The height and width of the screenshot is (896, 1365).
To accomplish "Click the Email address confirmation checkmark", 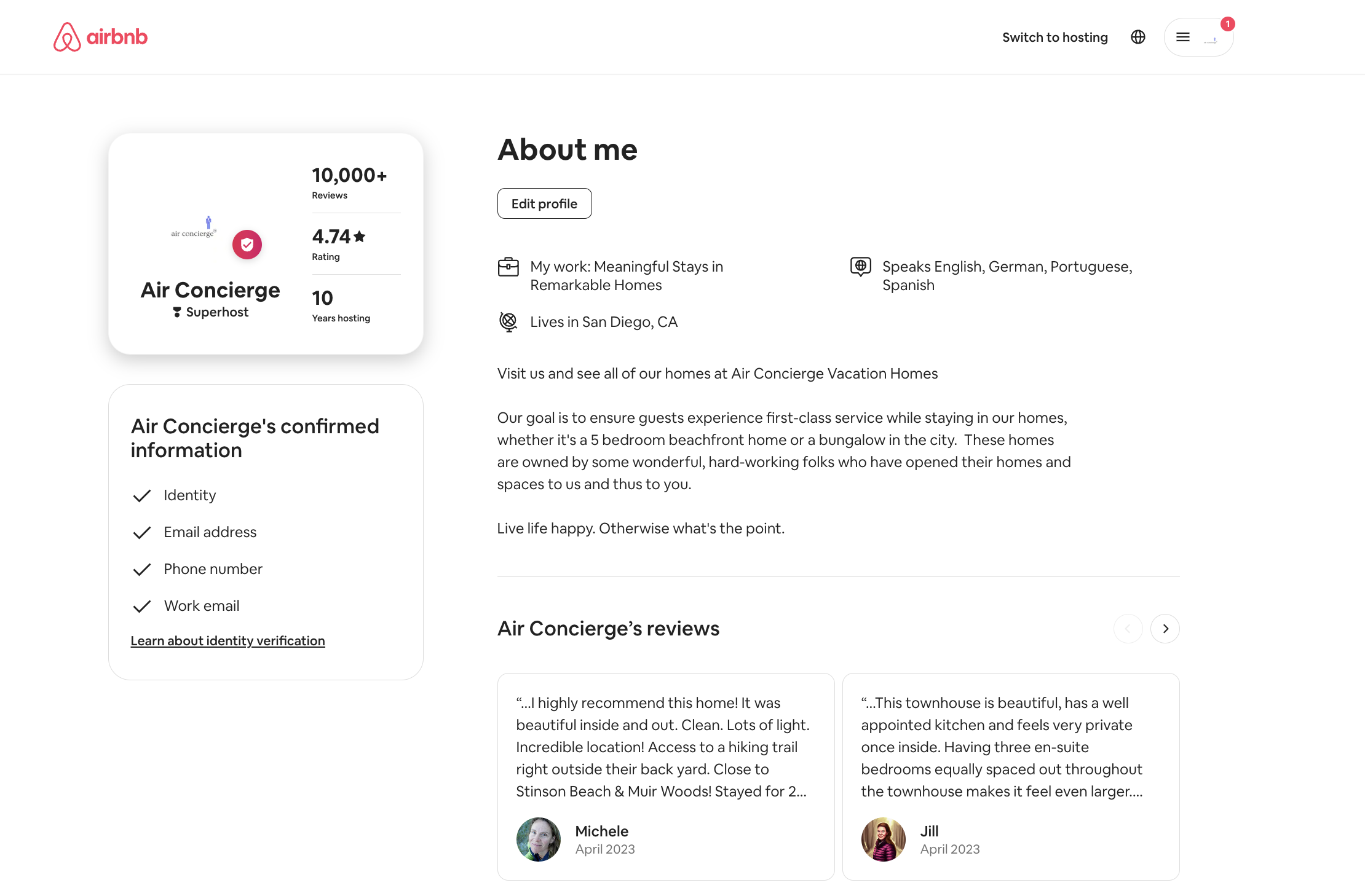I will (142, 532).
